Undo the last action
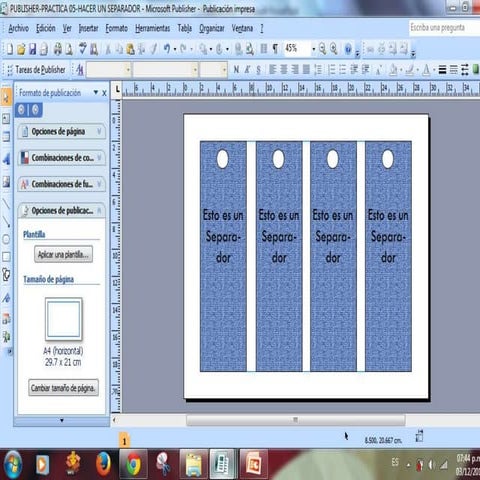 (167, 49)
